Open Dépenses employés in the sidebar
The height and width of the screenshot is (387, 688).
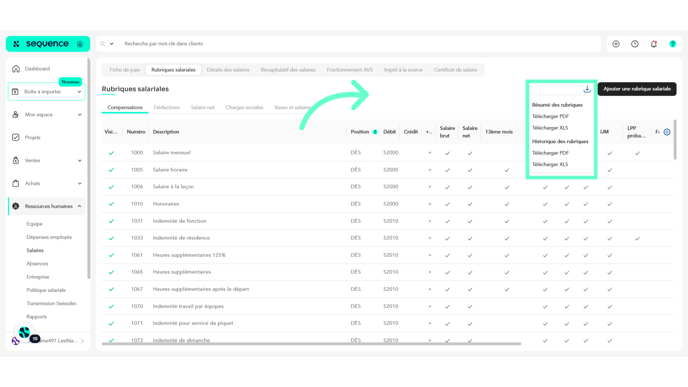click(x=49, y=237)
